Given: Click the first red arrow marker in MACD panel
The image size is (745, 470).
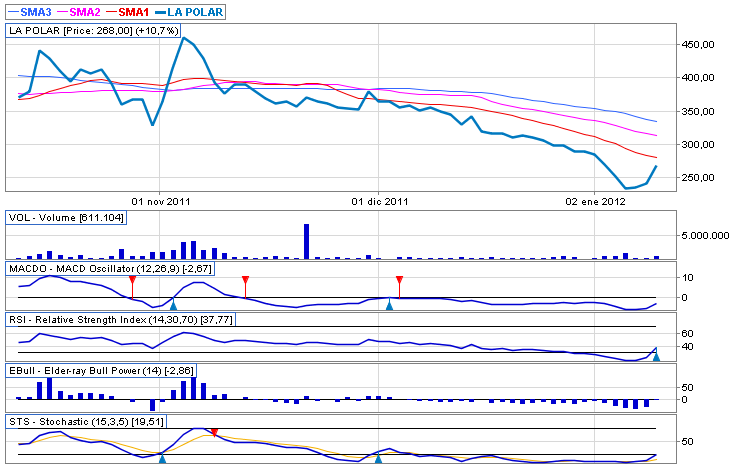Looking at the screenshot, I should (132, 281).
